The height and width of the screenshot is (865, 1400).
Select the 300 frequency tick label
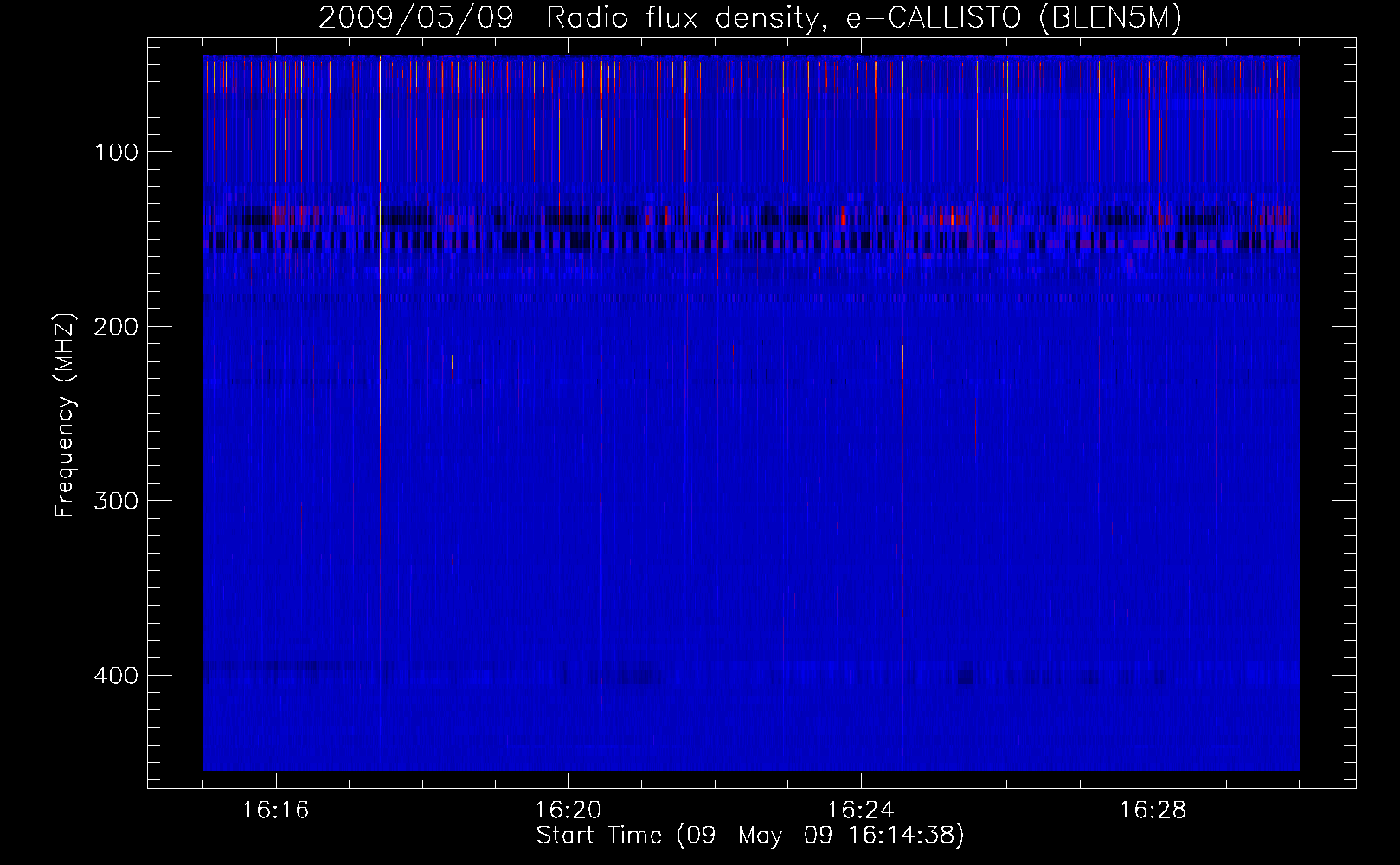pyautogui.click(x=116, y=501)
